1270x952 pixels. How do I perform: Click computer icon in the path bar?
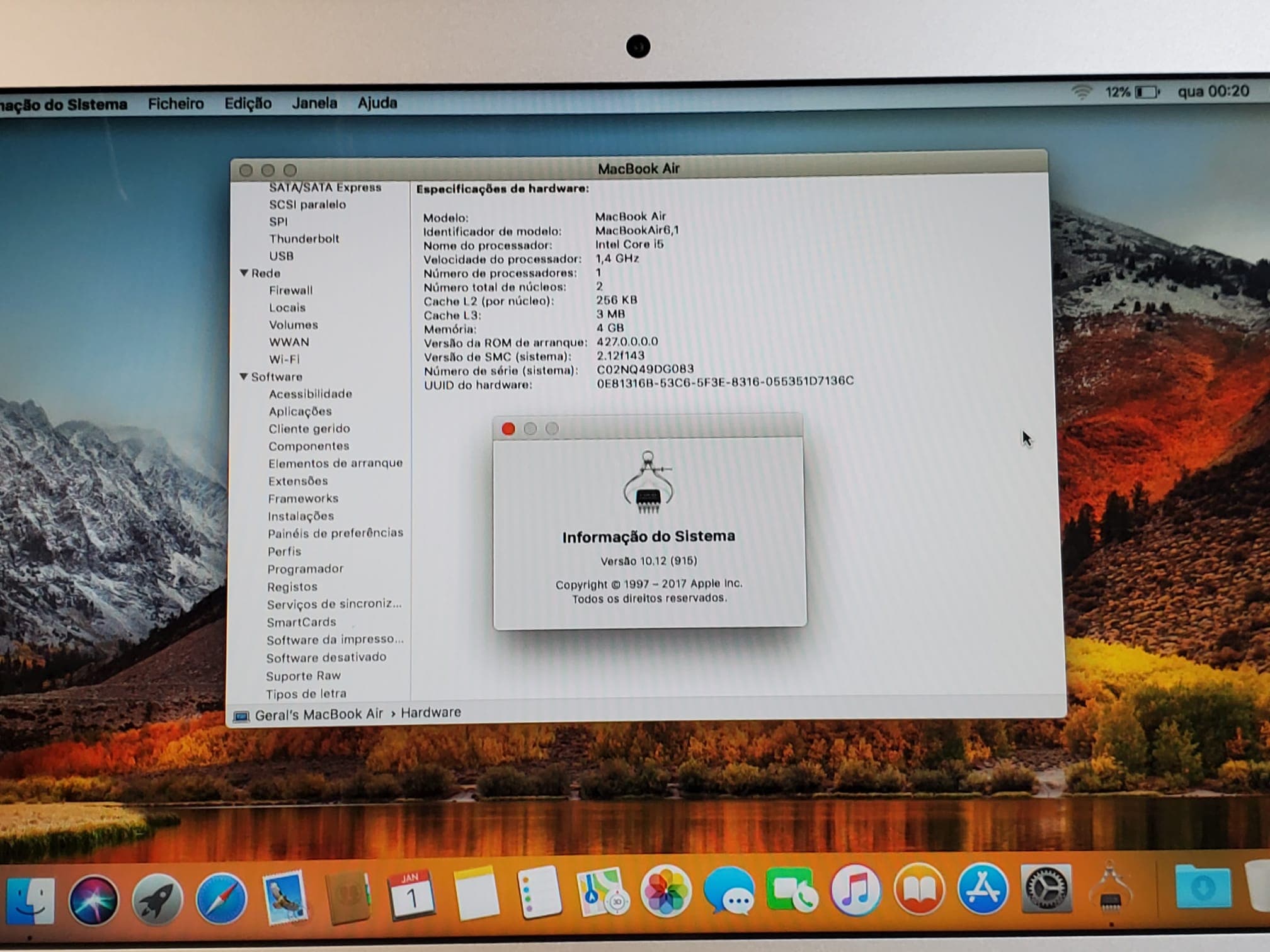tap(241, 717)
